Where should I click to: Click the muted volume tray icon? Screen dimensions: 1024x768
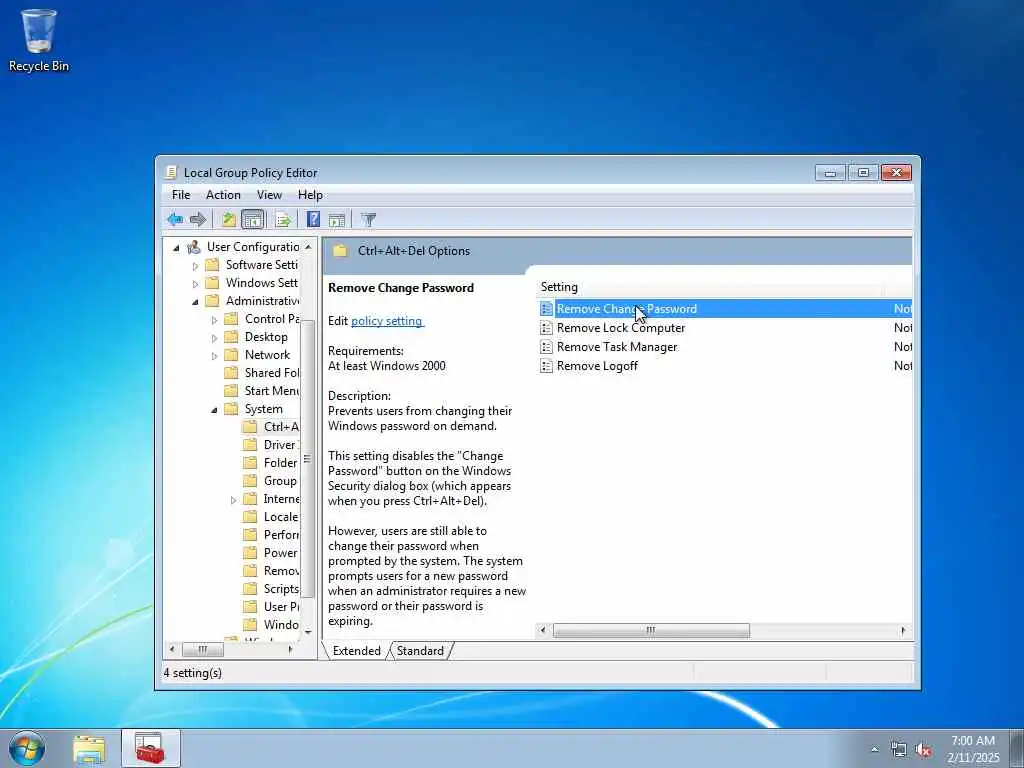pos(923,750)
